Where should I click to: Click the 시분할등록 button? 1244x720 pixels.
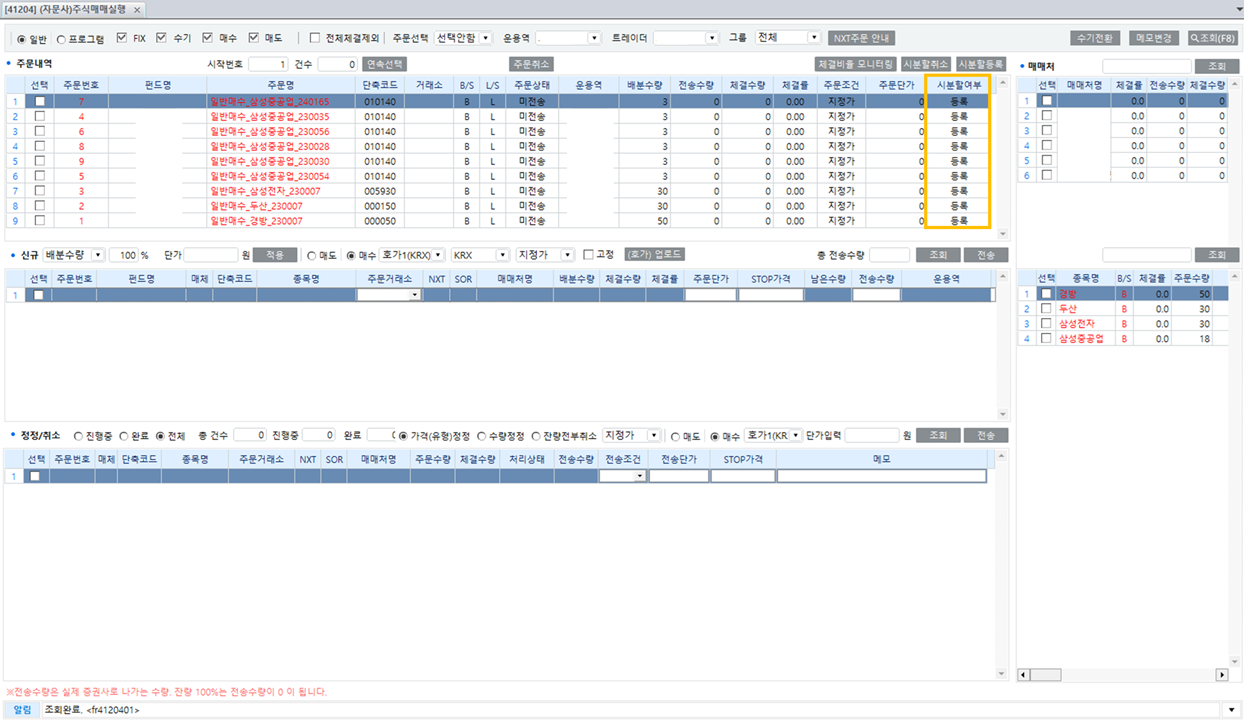click(x=981, y=64)
